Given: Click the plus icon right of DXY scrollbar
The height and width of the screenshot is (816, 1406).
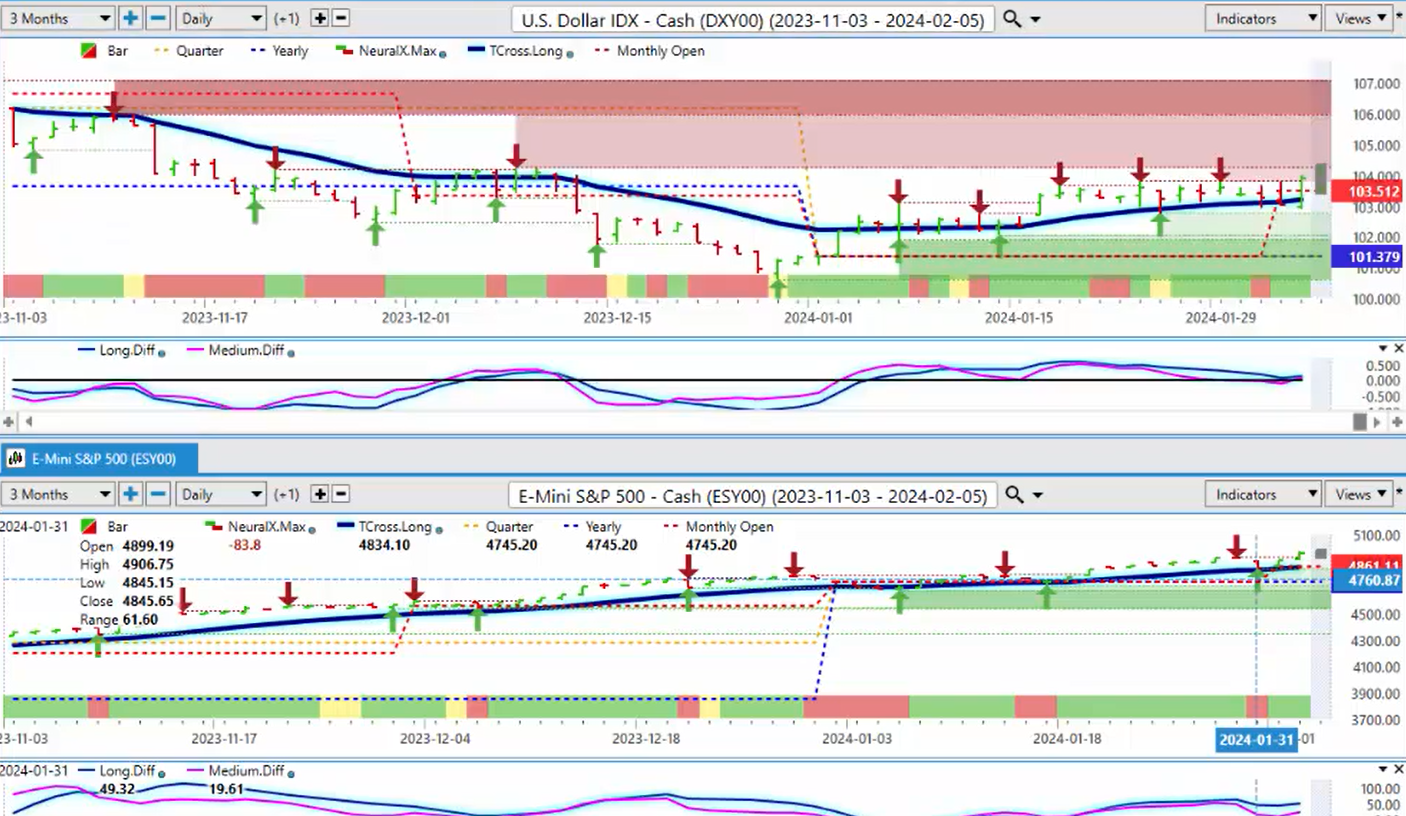Looking at the screenshot, I should [x=1396, y=422].
